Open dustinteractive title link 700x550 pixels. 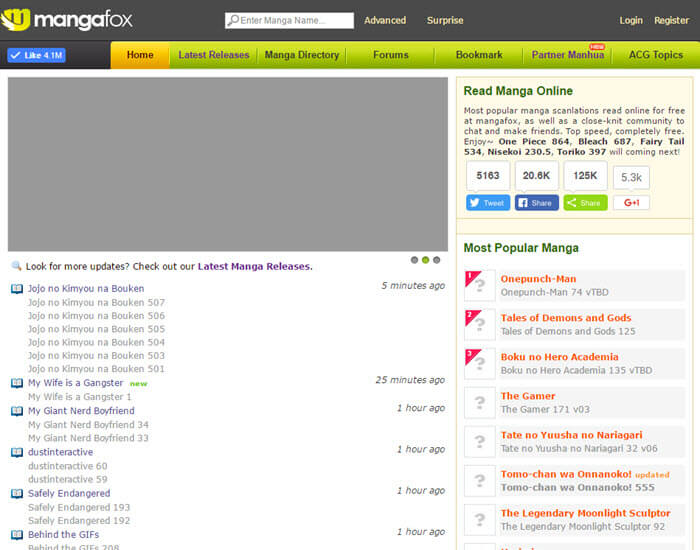[61, 452]
